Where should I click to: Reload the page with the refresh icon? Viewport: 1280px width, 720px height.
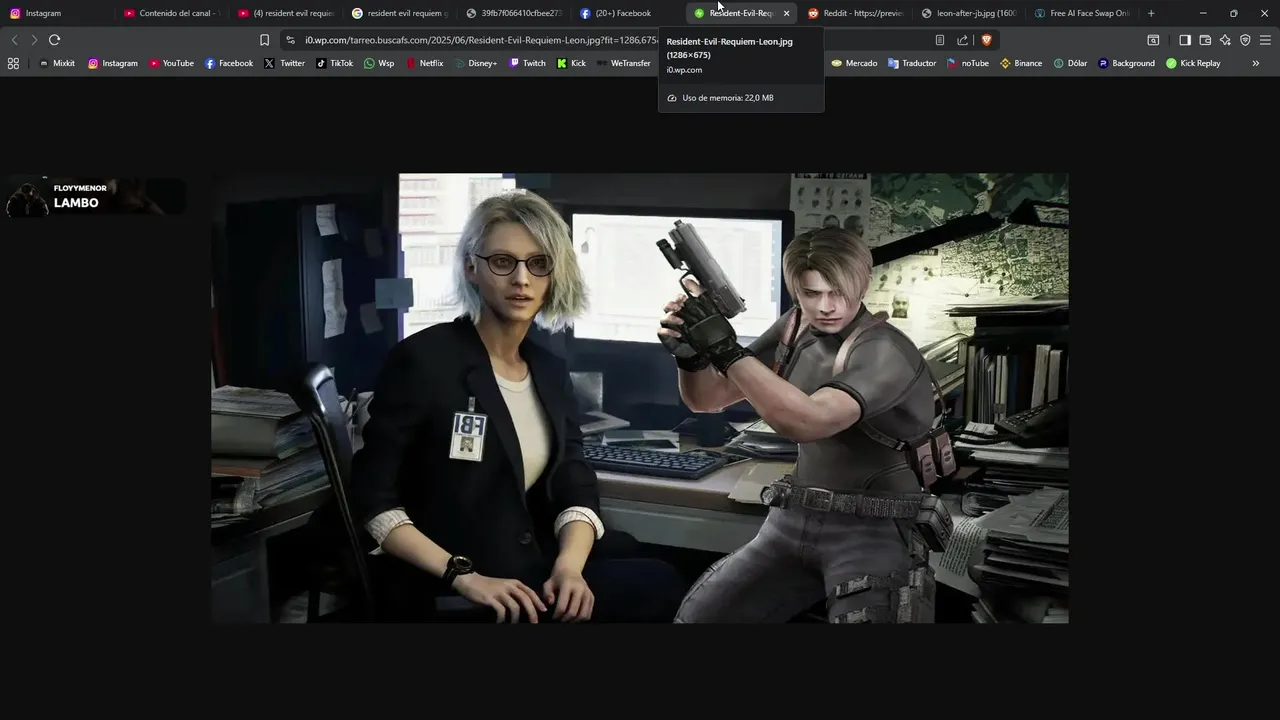[54, 40]
